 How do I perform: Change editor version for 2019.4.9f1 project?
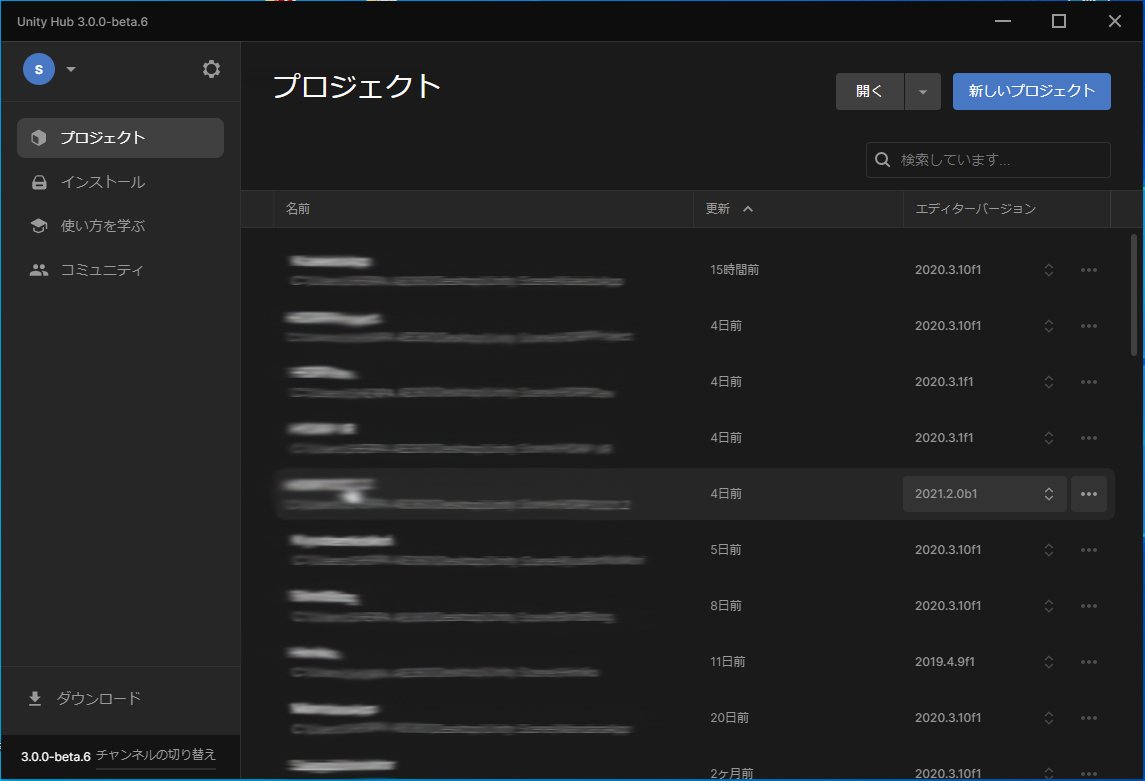coord(1049,662)
